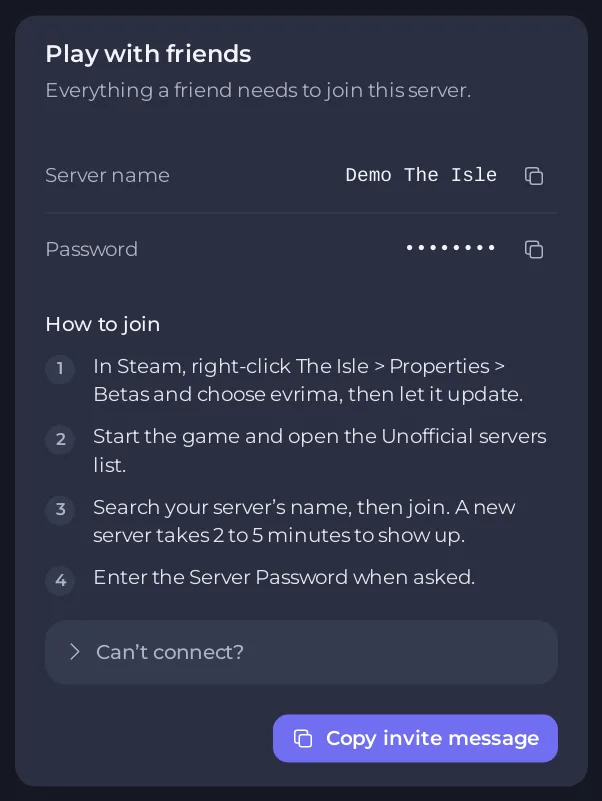
Task: Click step number 2 badge
Action: 60,439
